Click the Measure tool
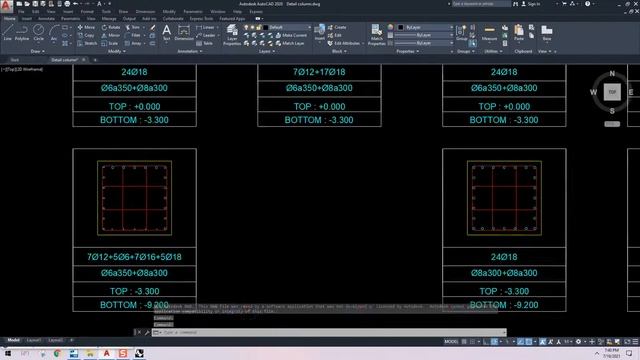The height and width of the screenshot is (360, 640). point(489,32)
